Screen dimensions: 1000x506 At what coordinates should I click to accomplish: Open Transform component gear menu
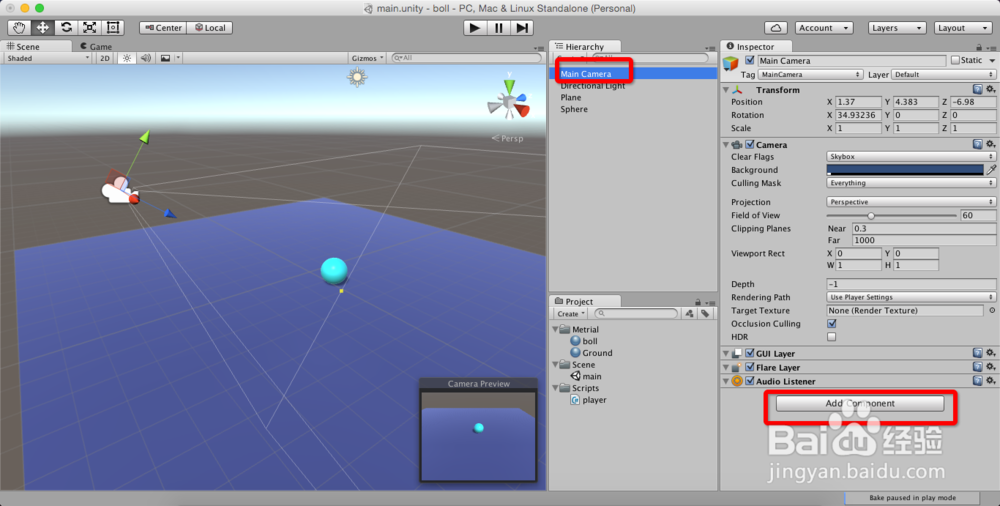[990, 90]
